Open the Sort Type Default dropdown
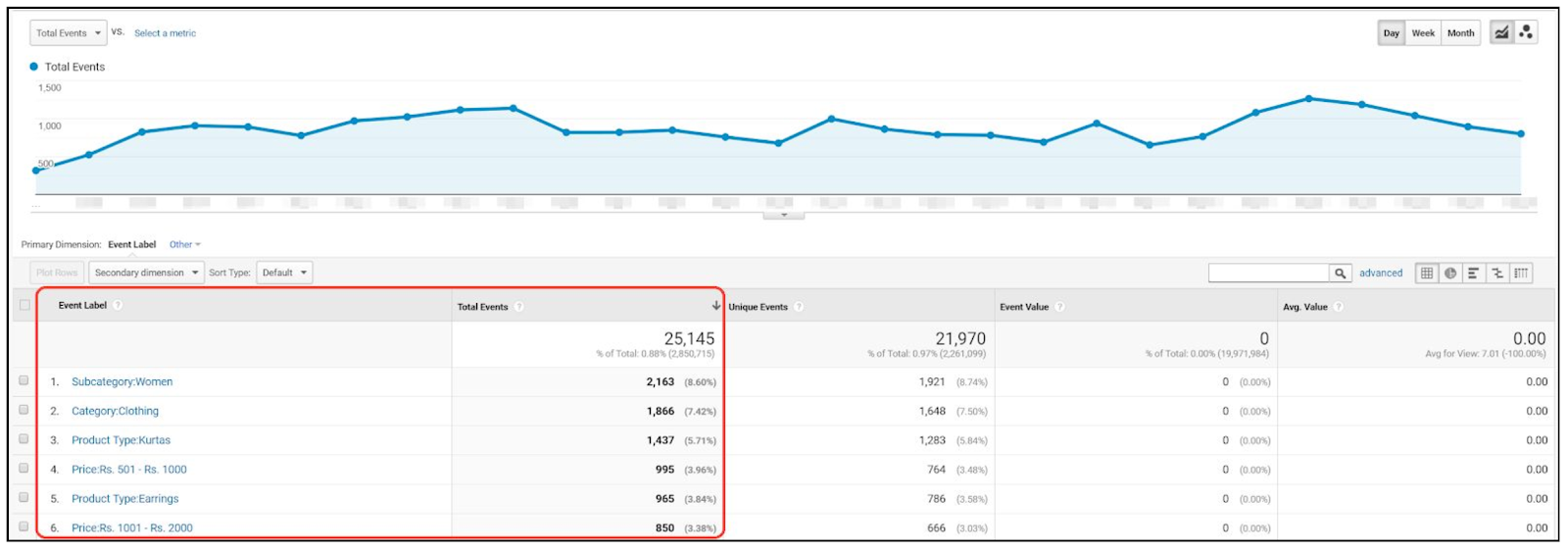1568x551 pixels. [x=284, y=273]
